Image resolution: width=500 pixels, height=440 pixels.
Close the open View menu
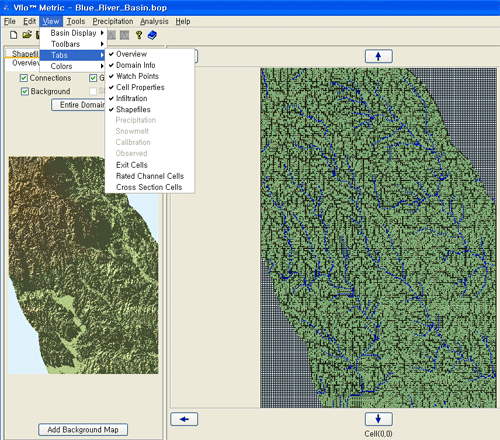[51, 21]
